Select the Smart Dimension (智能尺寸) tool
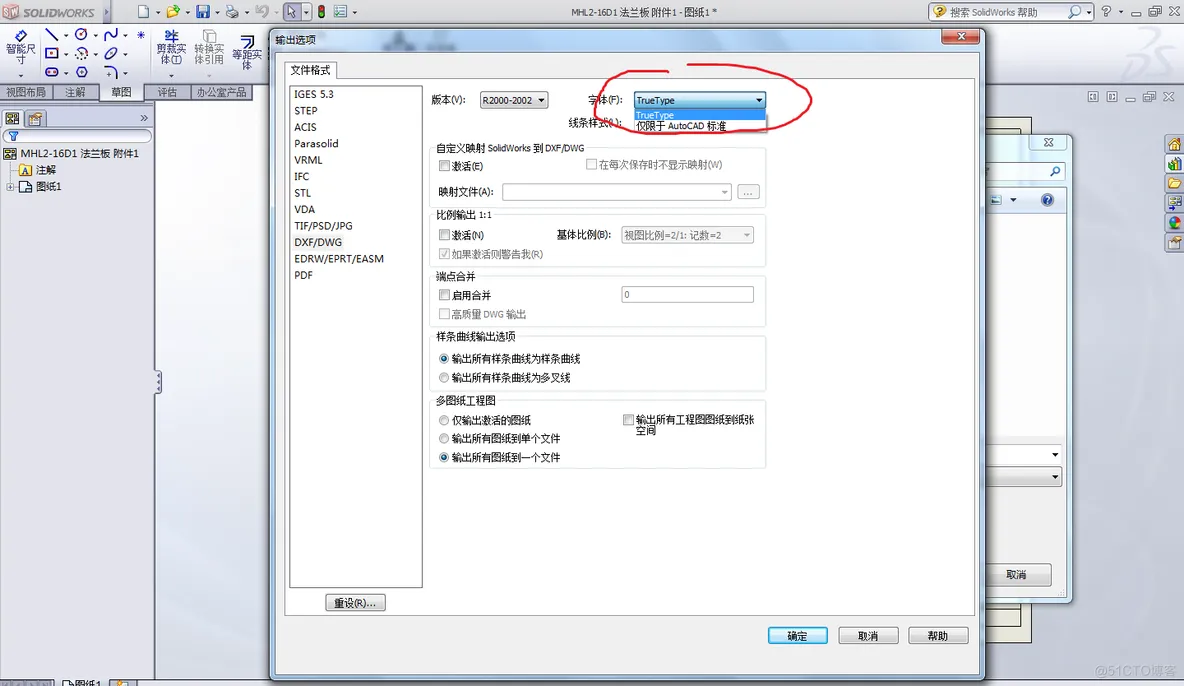 [x=20, y=49]
